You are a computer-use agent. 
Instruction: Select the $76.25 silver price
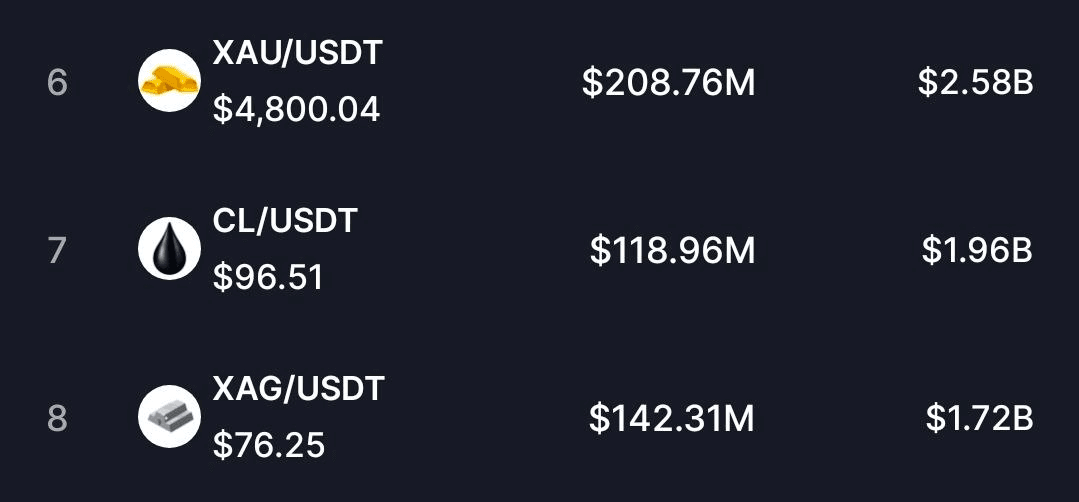coord(269,445)
